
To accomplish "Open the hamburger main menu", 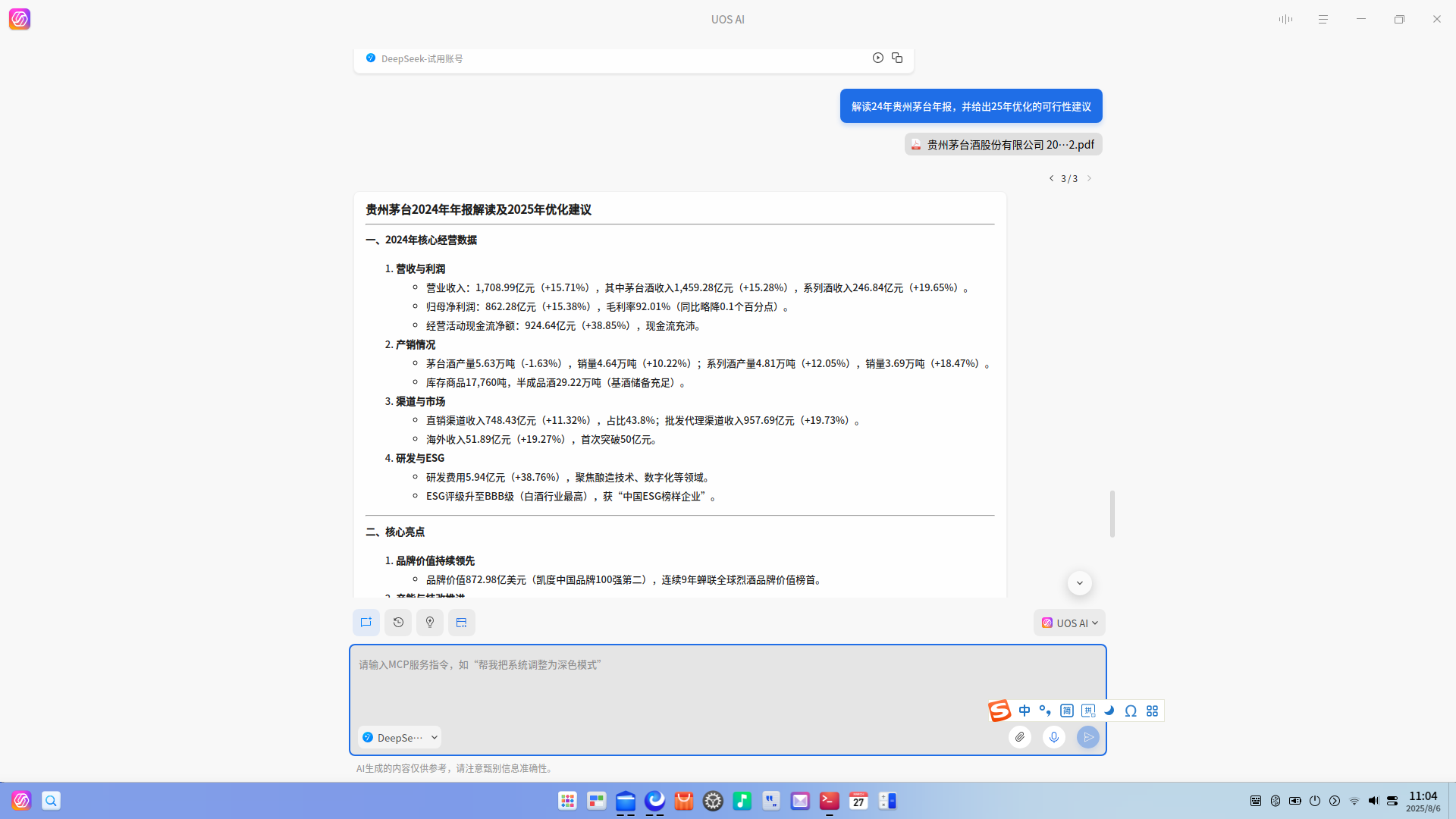I will coord(1323,19).
